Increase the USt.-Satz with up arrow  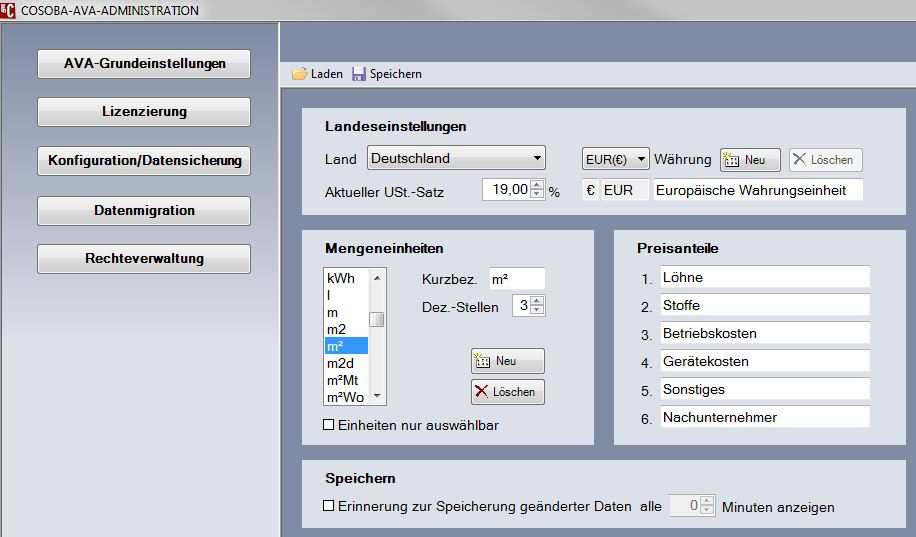[537, 185]
